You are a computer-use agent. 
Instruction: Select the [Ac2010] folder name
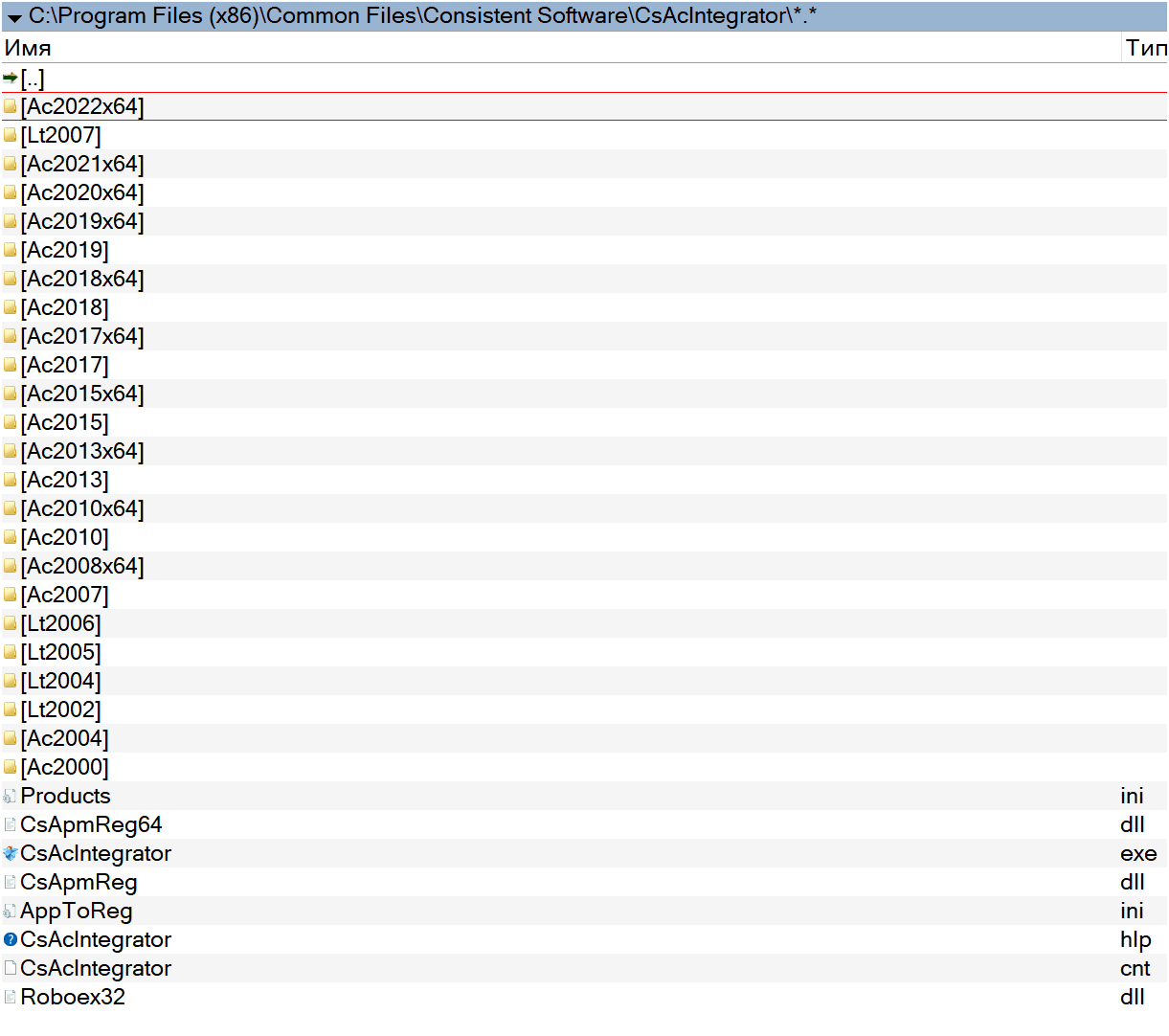point(65,537)
